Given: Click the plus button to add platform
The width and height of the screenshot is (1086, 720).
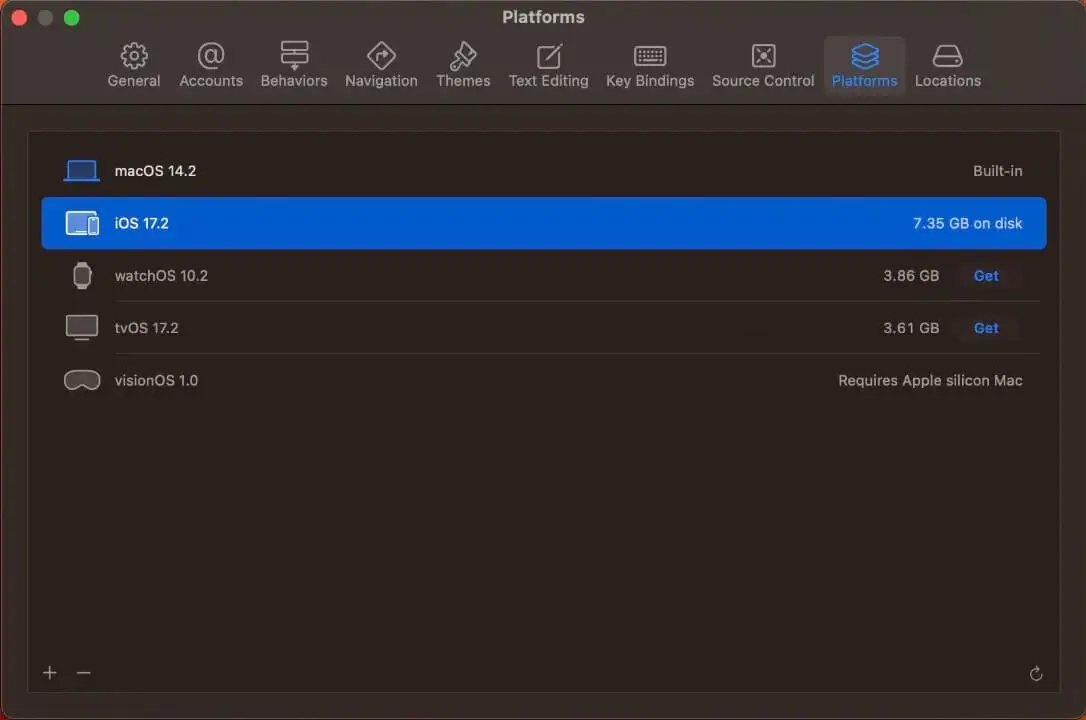Looking at the screenshot, I should 50,673.
